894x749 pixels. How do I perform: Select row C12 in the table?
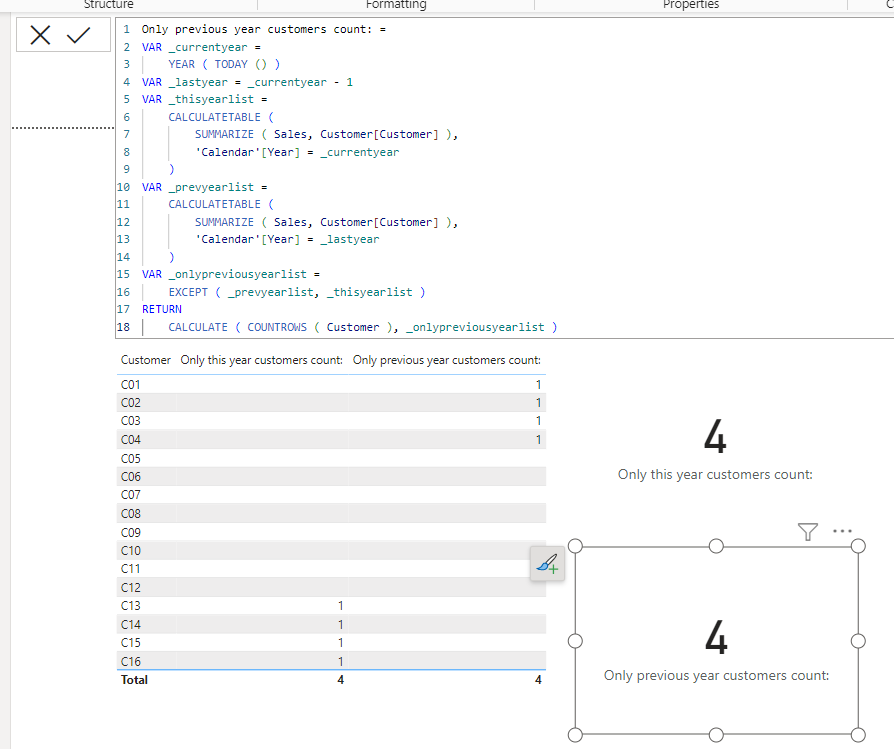(331, 587)
